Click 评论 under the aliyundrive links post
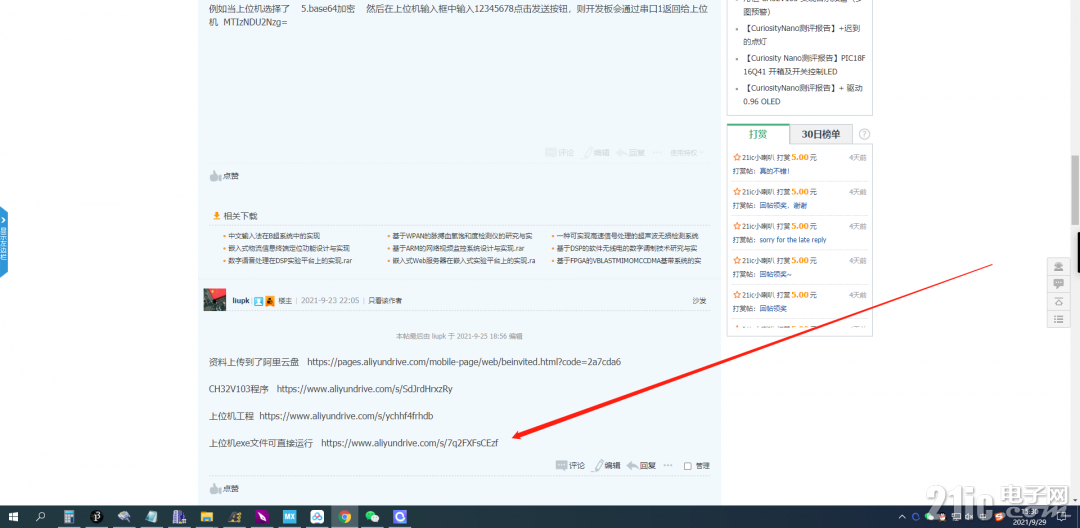Screen dimensions: 1080x528 coord(570,465)
